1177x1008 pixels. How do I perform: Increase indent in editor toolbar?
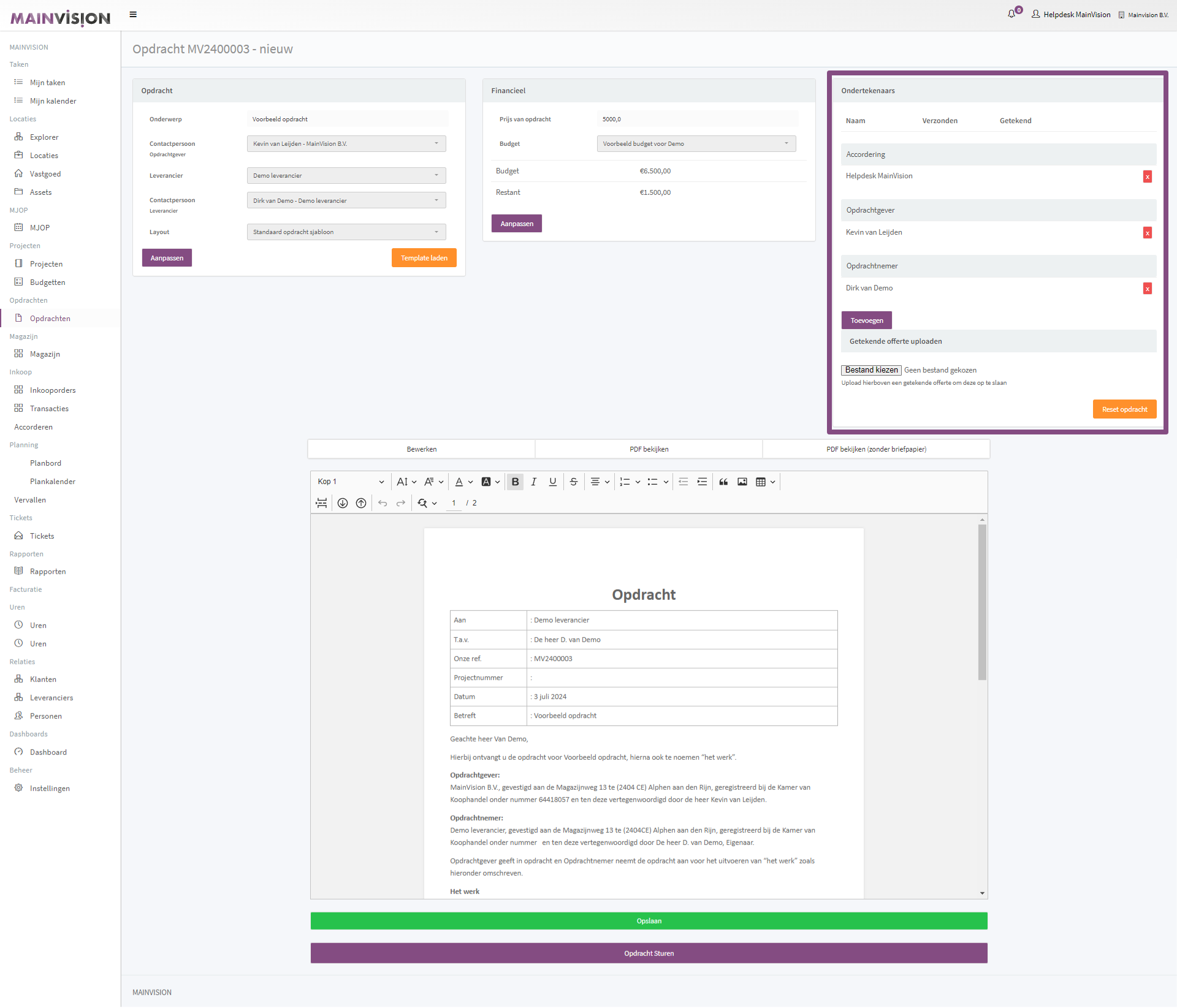tap(703, 482)
